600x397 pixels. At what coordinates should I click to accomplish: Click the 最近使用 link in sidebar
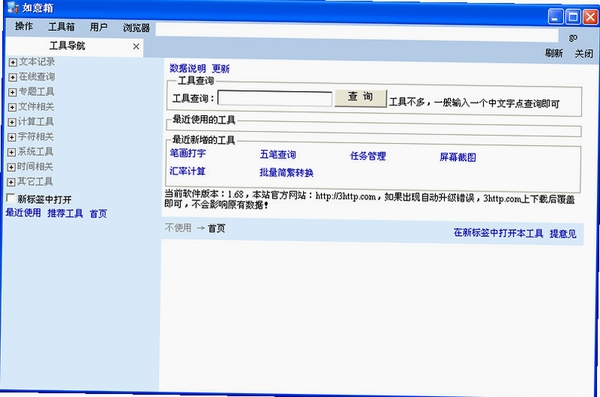[x=23, y=212]
